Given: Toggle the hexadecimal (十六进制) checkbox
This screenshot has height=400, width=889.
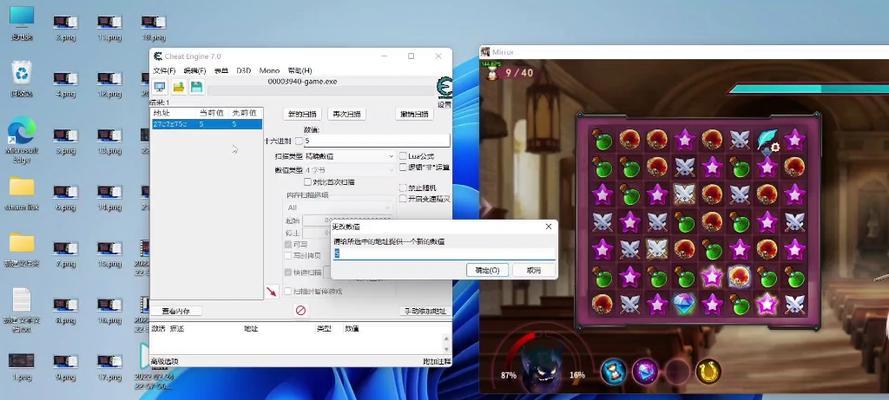Looking at the screenshot, I should pyautogui.click(x=299, y=140).
